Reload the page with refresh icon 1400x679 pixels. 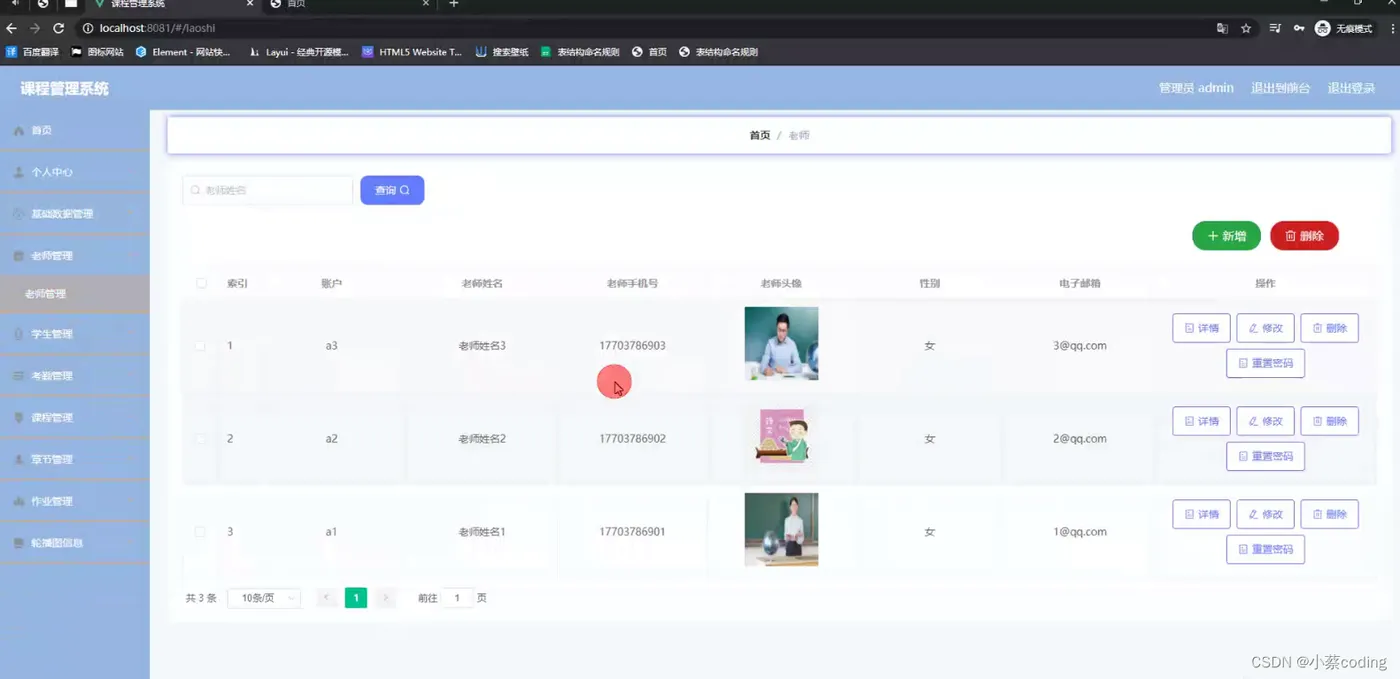pyautogui.click(x=58, y=28)
